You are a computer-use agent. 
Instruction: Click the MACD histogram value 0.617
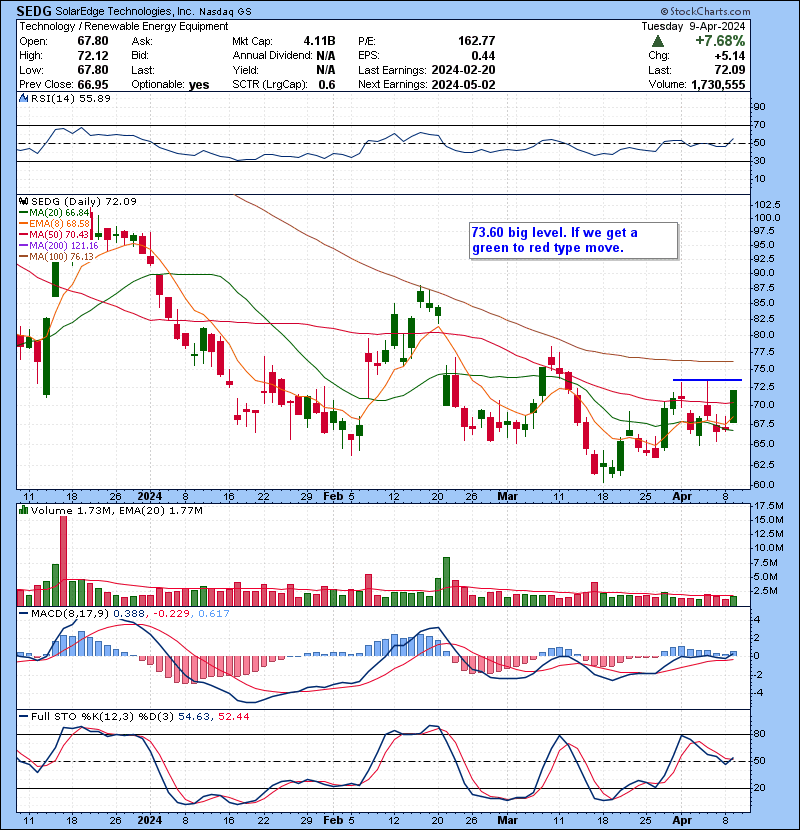tap(214, 614)
